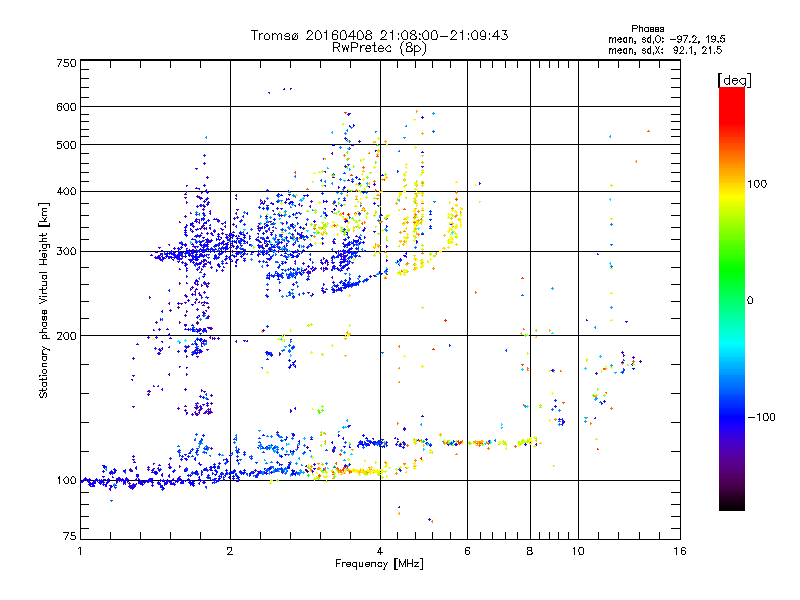Image resolution: width=800 pixels, height=600 pixels.
Task: Click the y-axis '500' tick label
Action: pos(66,145)
